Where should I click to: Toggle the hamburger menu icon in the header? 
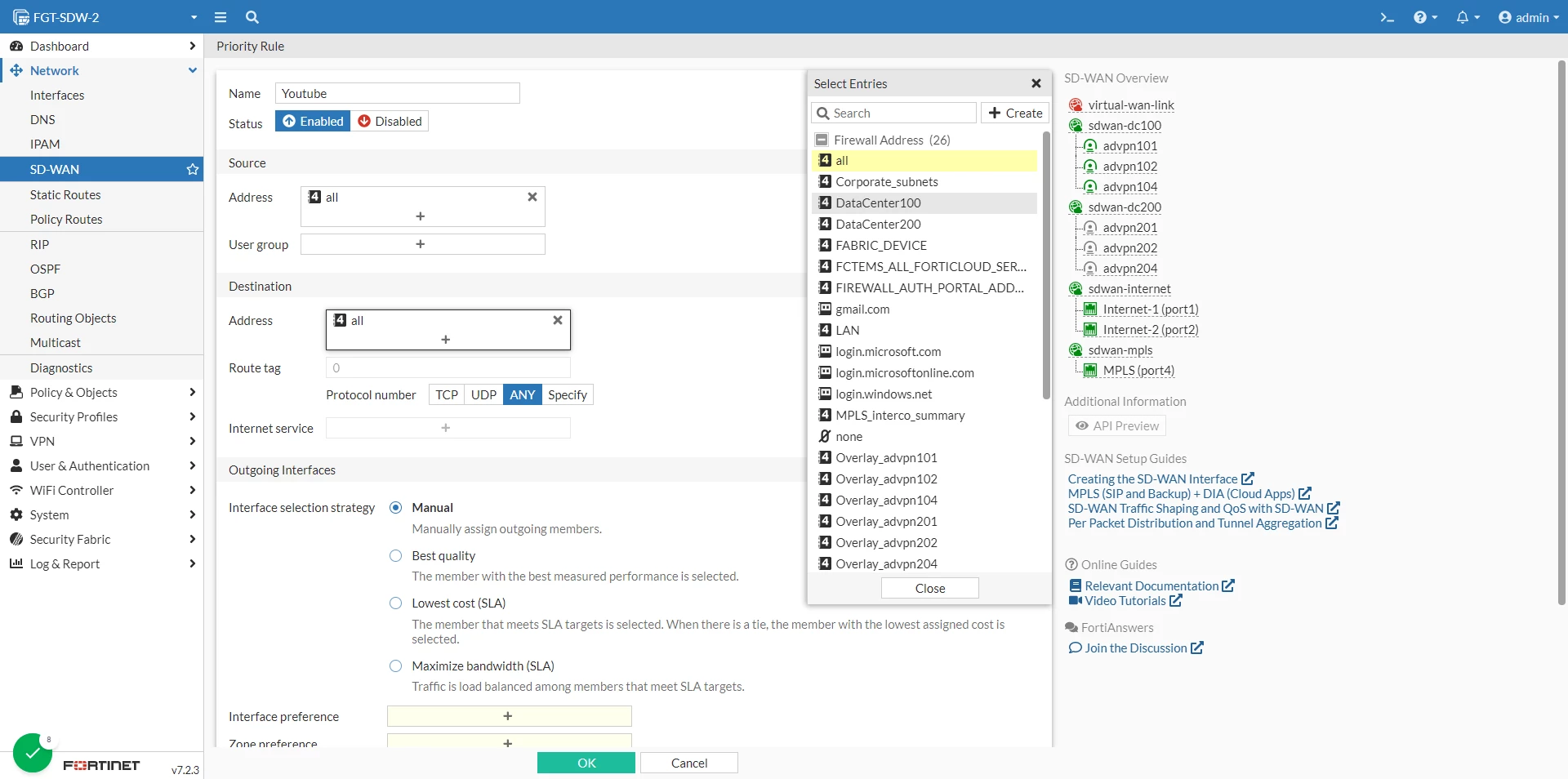[x=220, y=17]
